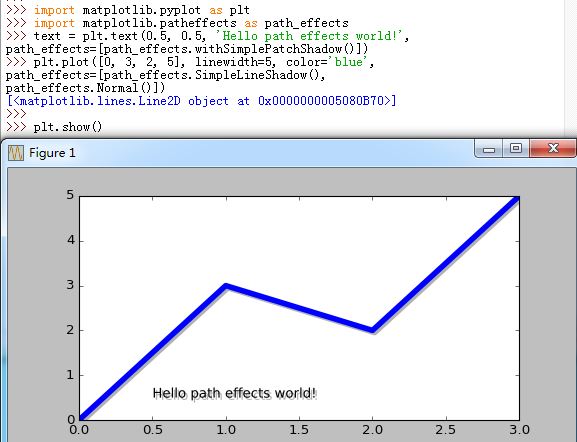Click the x-axis tick label 0.0

[79, 430]
